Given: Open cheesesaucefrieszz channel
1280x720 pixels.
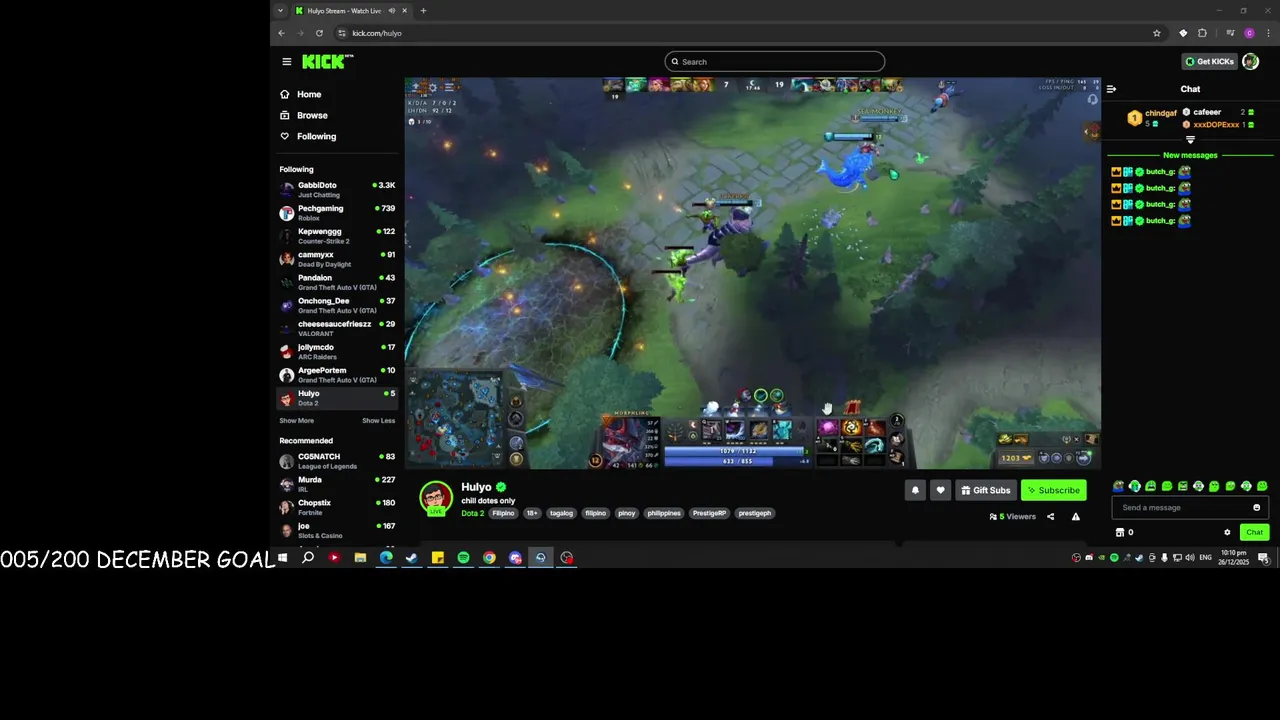Looking at the screenshot, I should tap(338, 328).
